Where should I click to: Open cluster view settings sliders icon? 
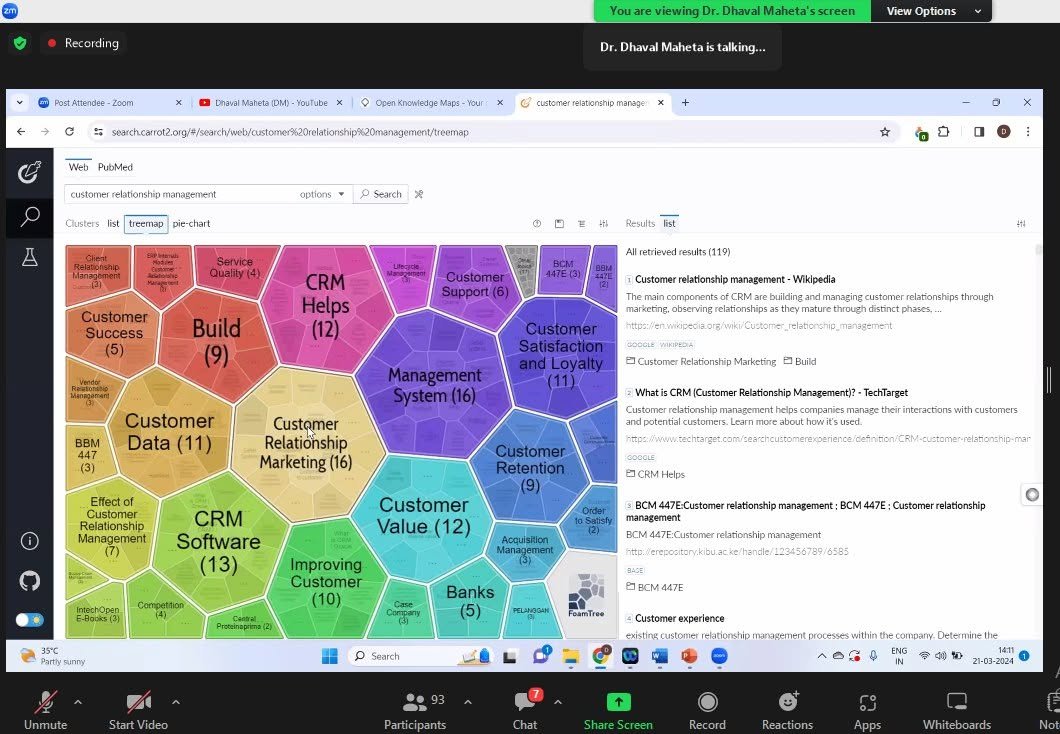[604, 224]
